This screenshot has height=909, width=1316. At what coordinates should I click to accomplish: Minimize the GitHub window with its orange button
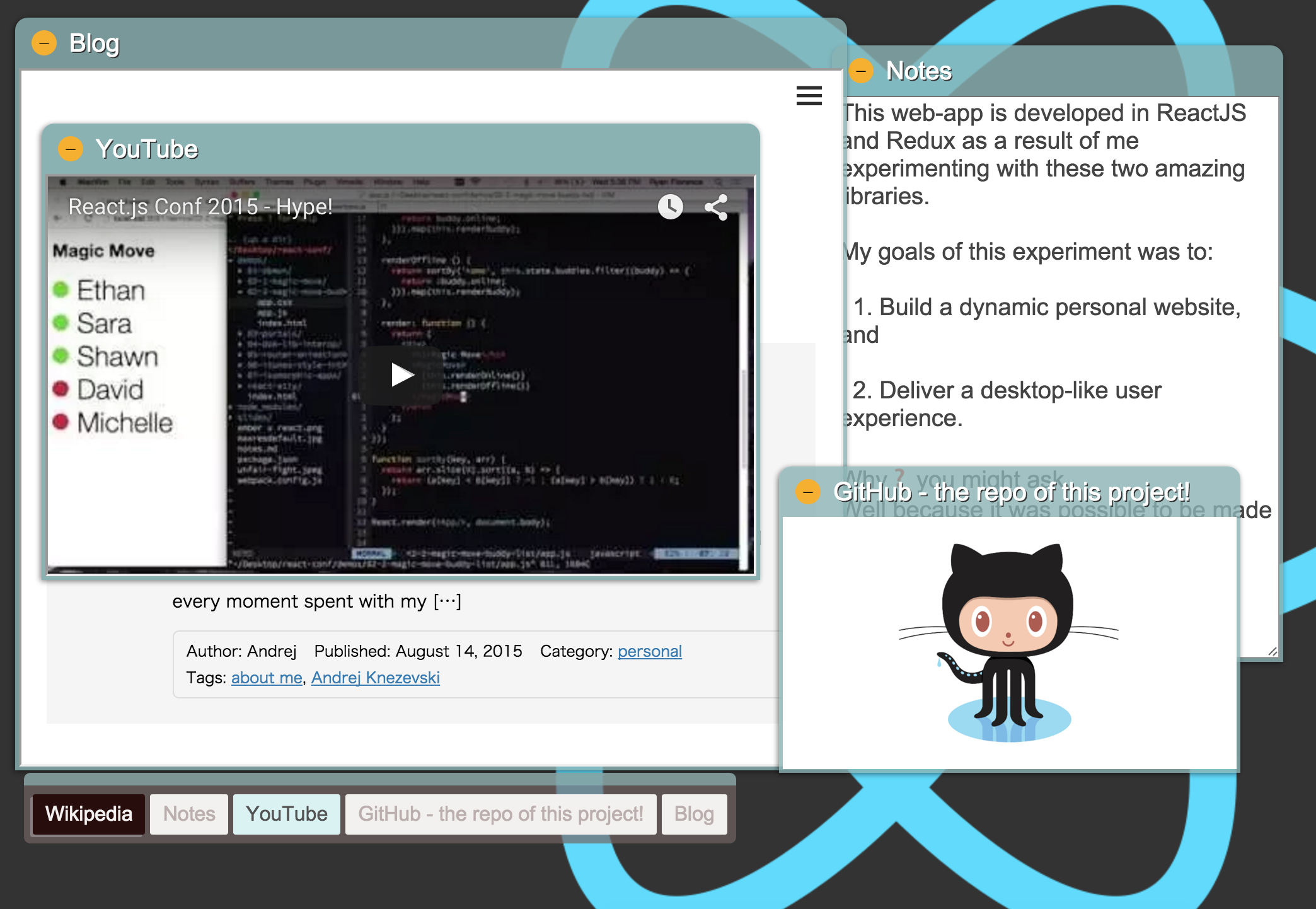(x=808, y=492)
